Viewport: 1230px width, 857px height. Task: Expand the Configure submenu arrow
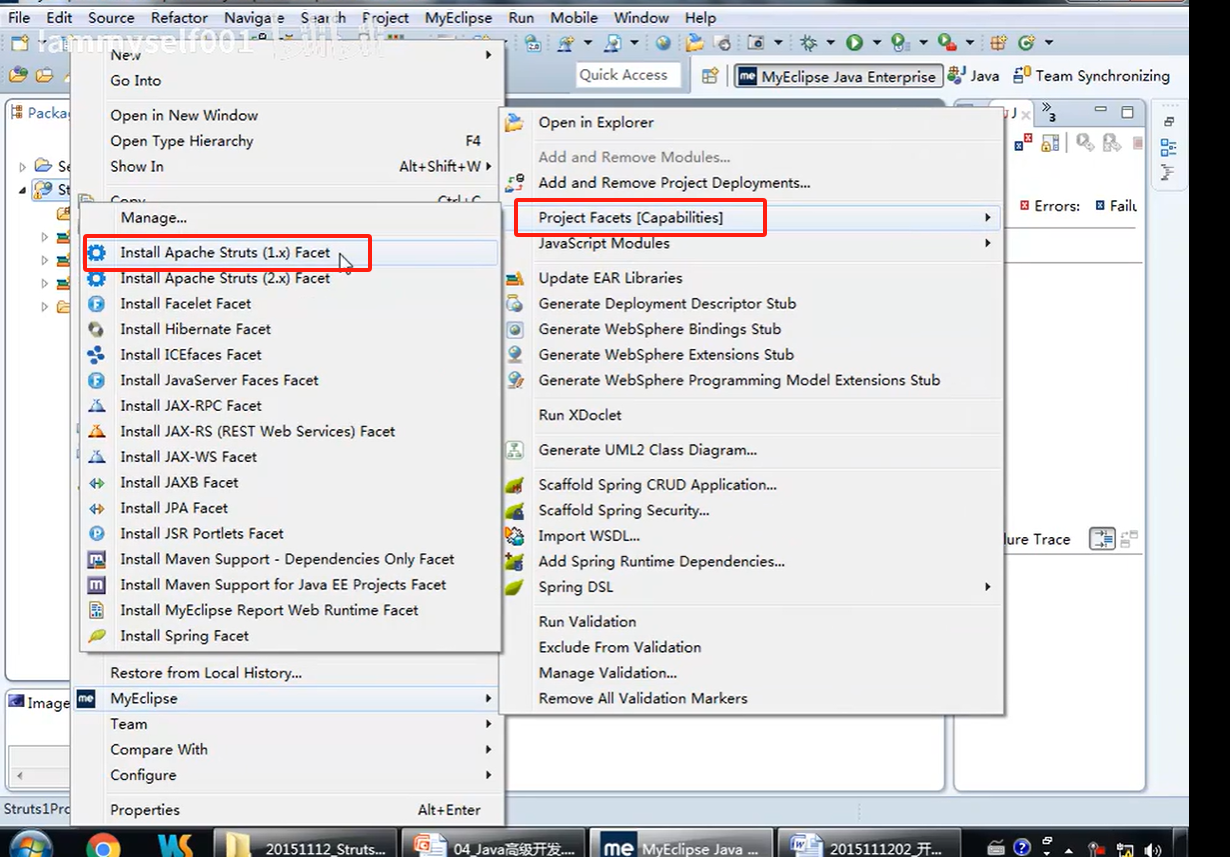click(x=489, y=775)
